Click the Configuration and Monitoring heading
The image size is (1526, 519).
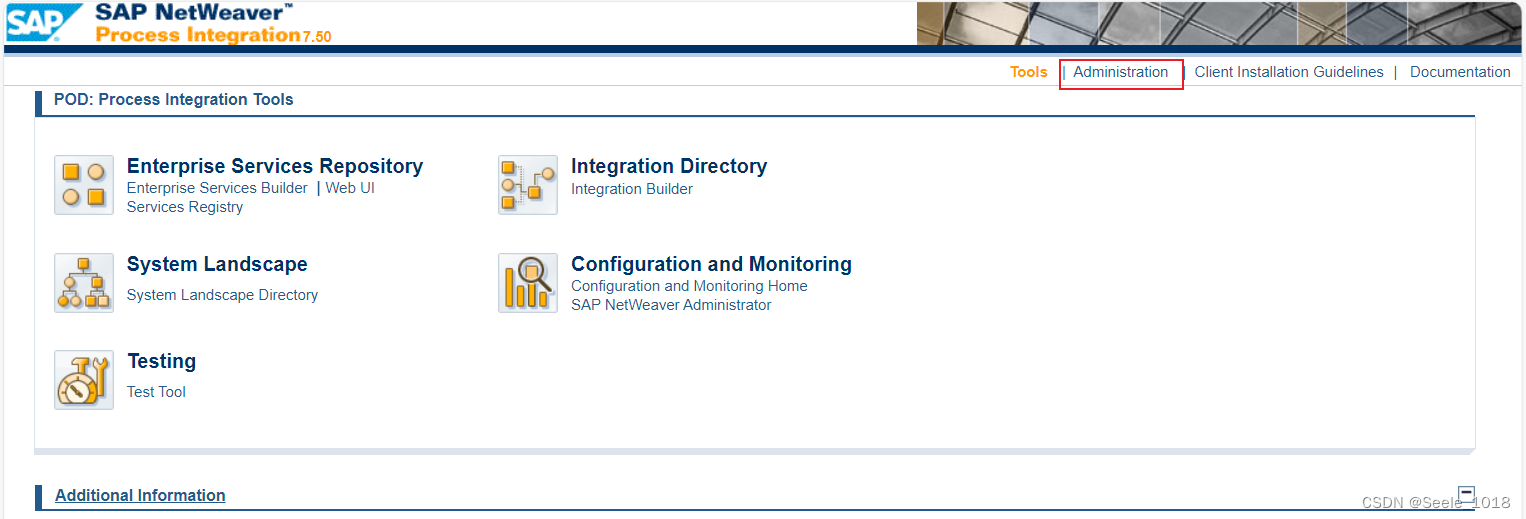click(711, 264)
